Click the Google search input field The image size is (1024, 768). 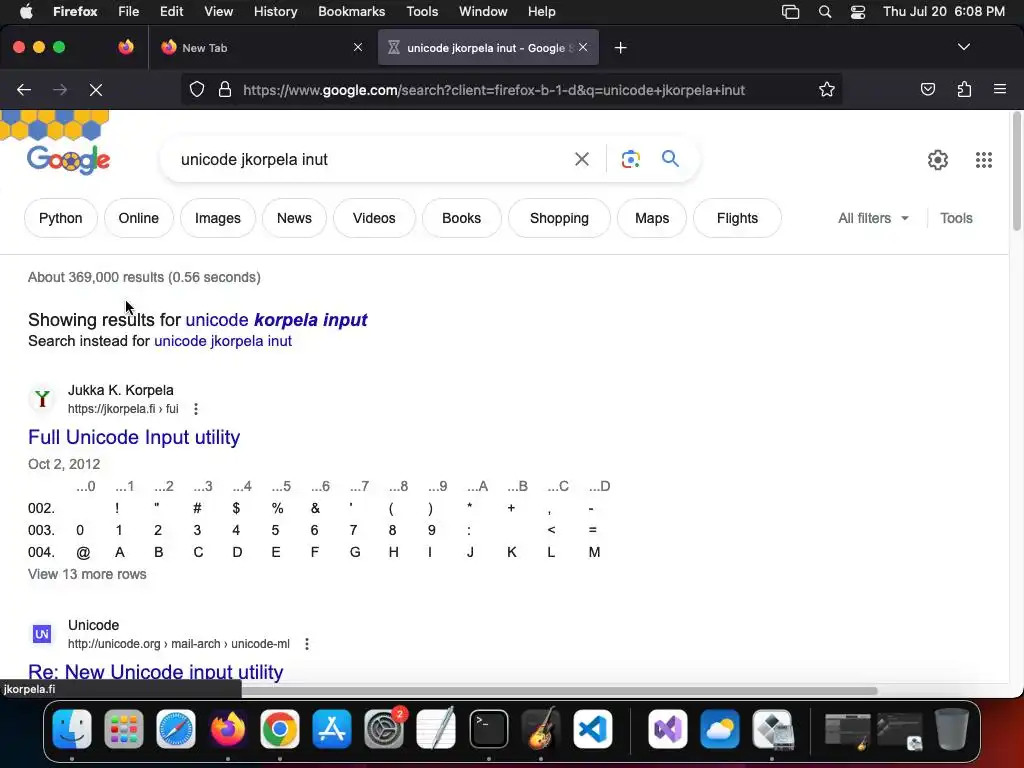pyautogui.click(x=372, y=159)
